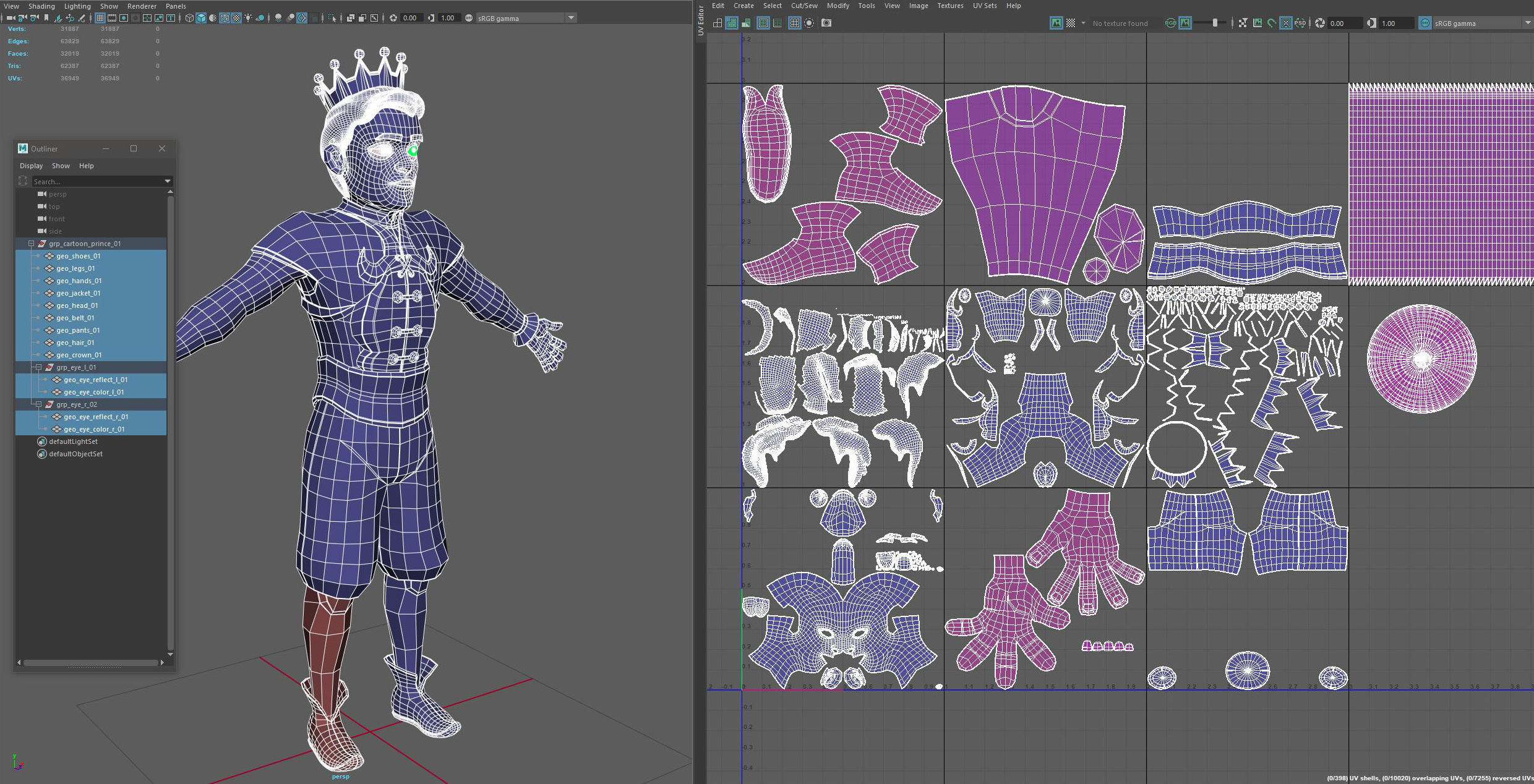Screen dimensions: 1534x784
Task: Open texture list dropdown arrow in UV Editor
Action: click(x=1083, y=23)
